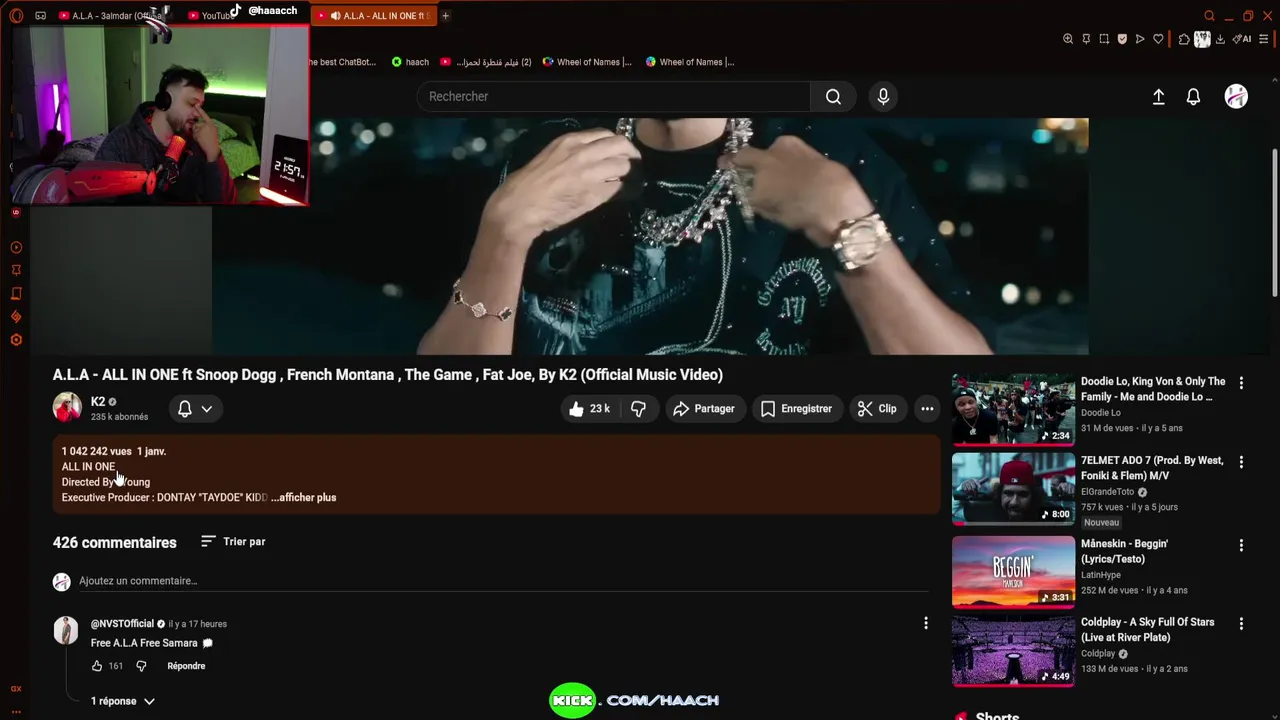The height and width of the screenshot is (720, 1280).
Task: Open the profile picture extension icon in toolbar
Action: click(x=1202, y=39)
